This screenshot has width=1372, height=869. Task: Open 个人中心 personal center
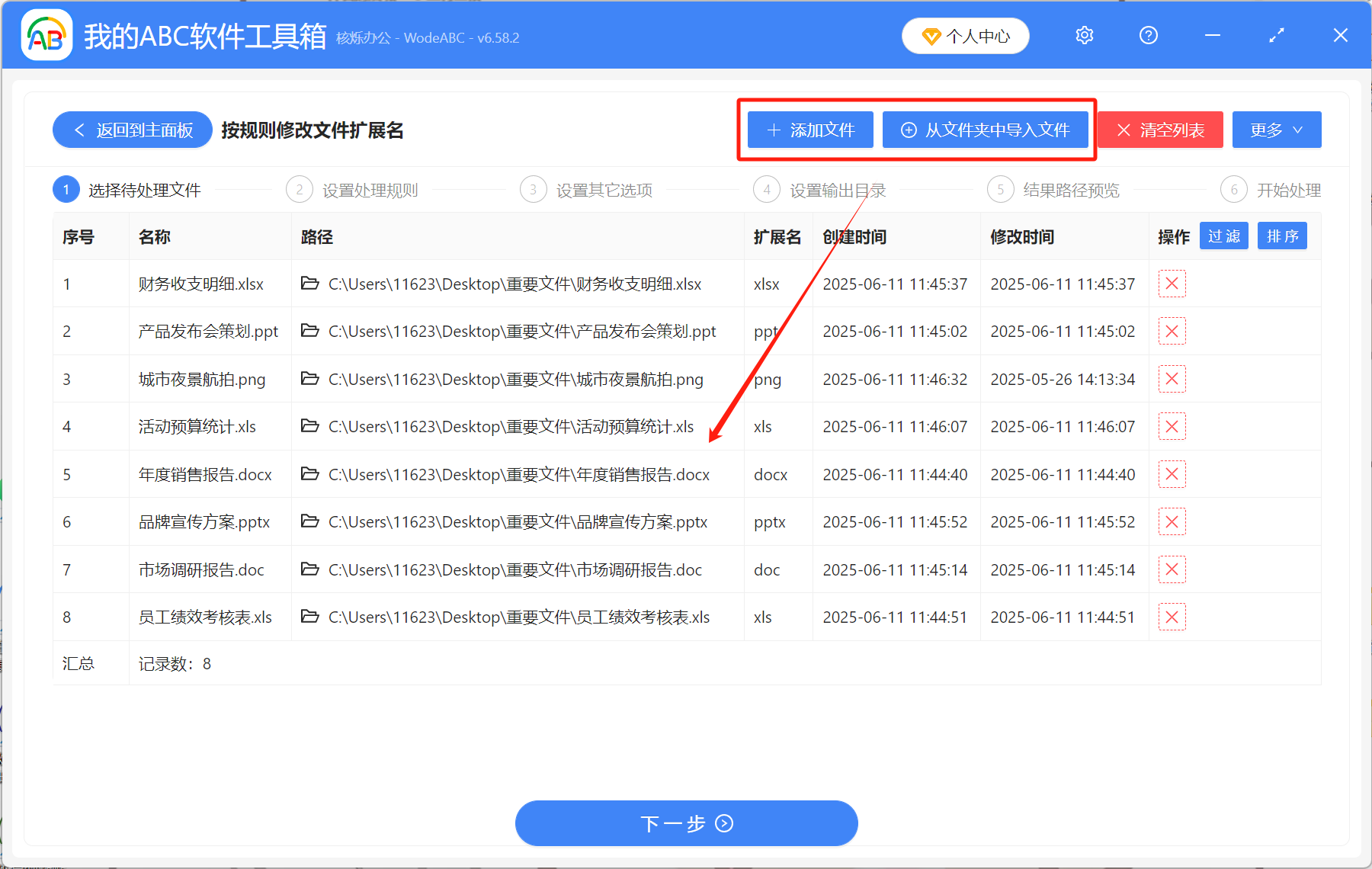[966, 36]
